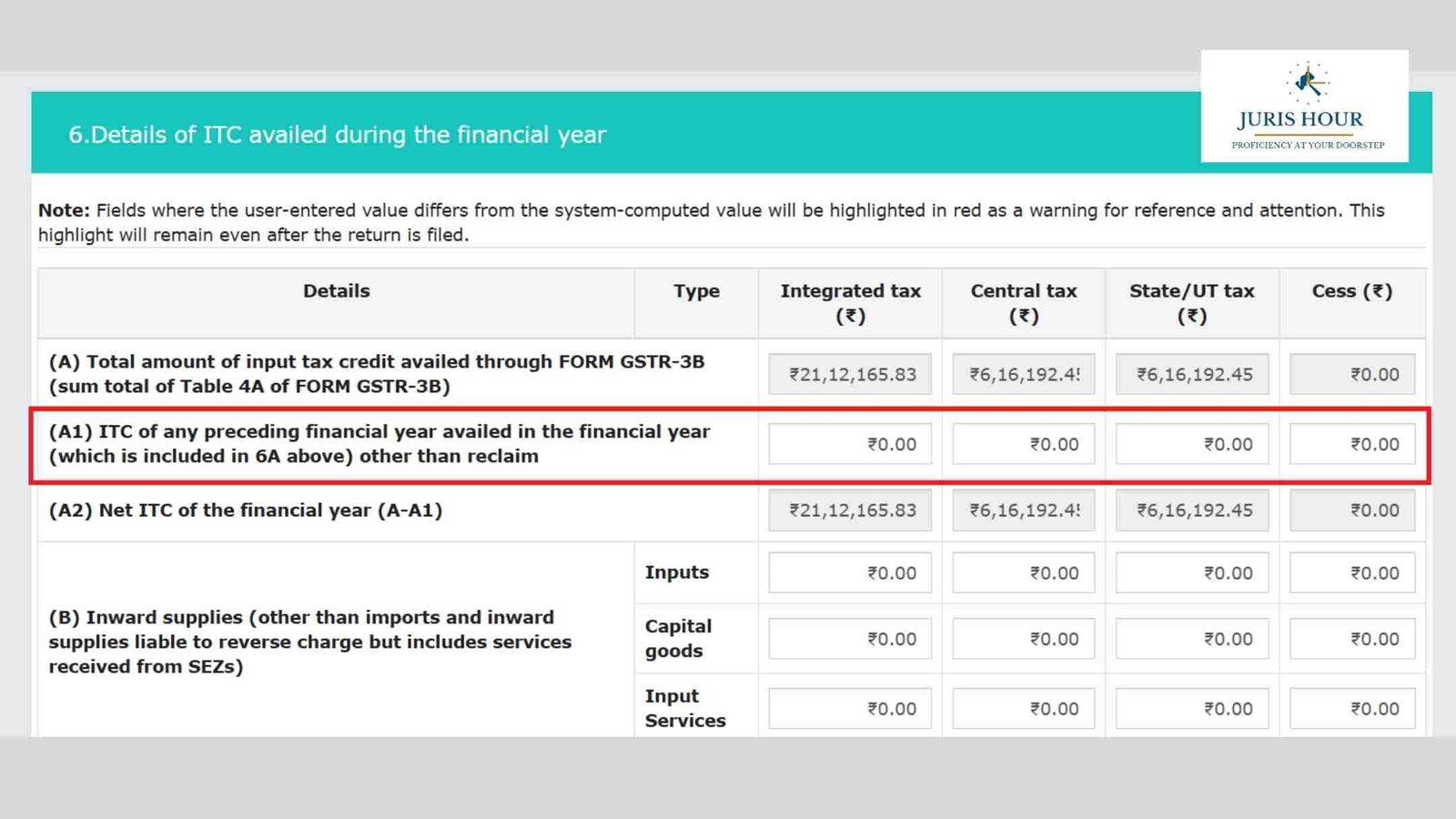The image size is (1456, 819).
Task: Focus Input Services Central tax field
Action: pos(1023,709)
